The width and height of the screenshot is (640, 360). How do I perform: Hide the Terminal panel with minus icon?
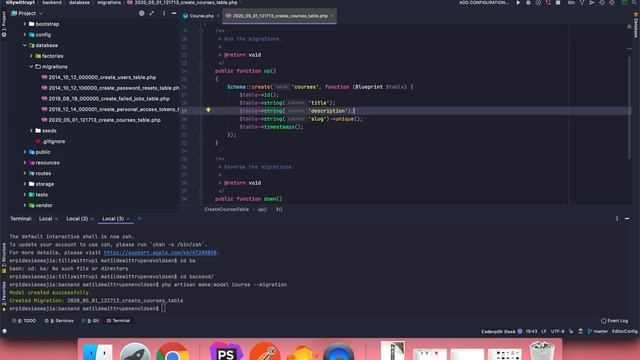pos(627,219)
